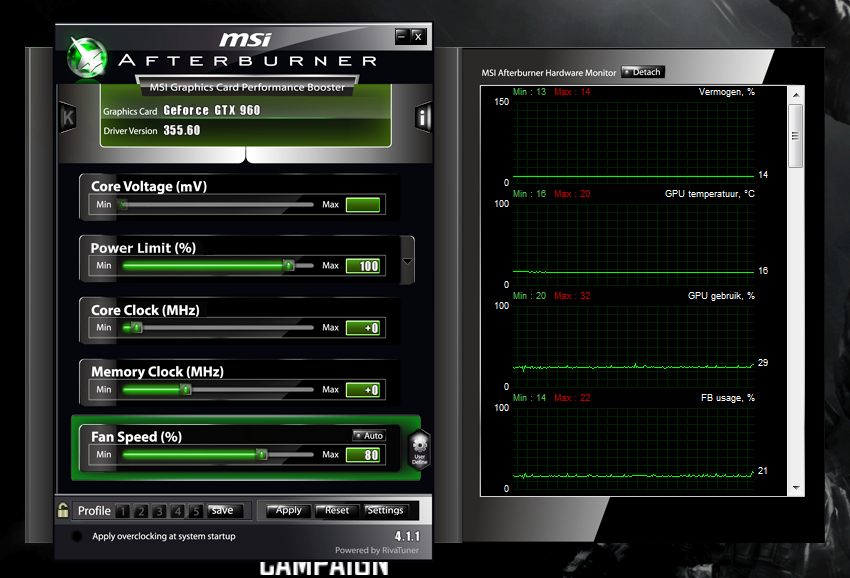Screen dimensions: 850x578
Task: Click the Core Voltage value field
Action: pos(363,204)
